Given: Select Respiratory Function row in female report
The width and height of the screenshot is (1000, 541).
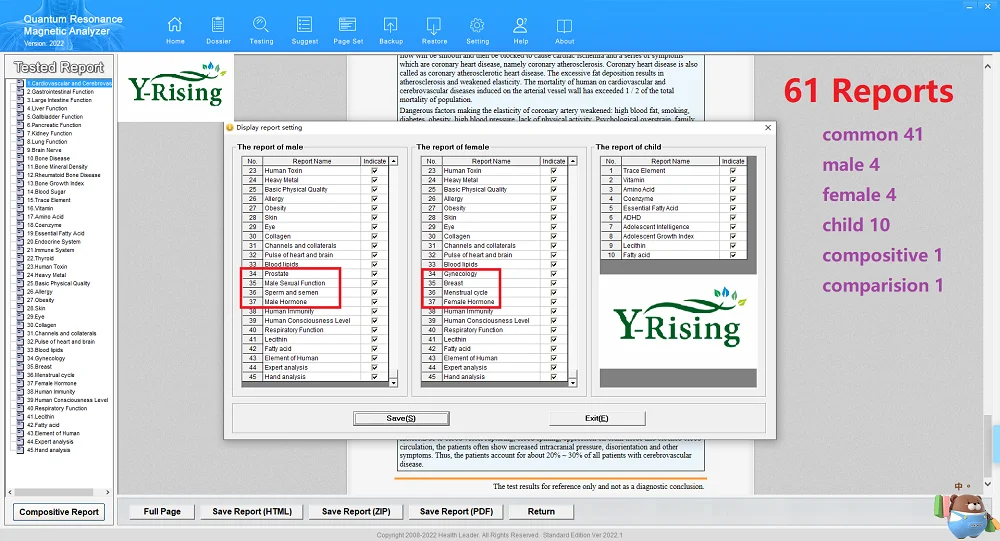Looking at the screenshot, I should (494, 330).
